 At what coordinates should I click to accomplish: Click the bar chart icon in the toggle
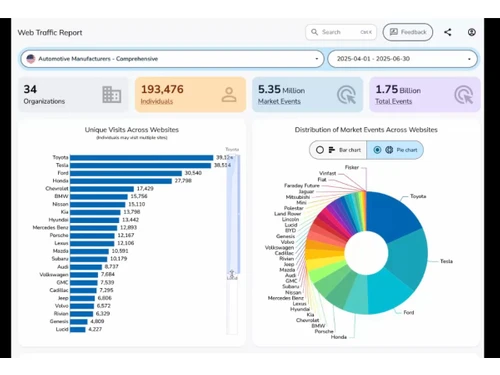[332, 150]
